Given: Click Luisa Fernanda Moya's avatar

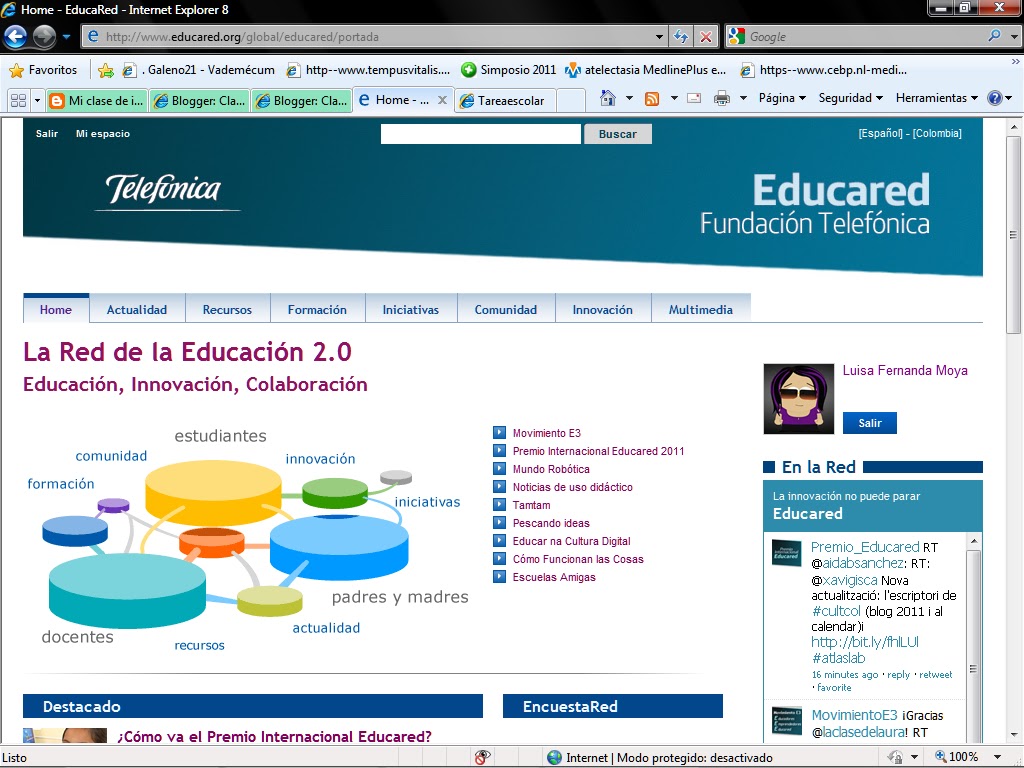Looking at the screenshot, I should tap(798, 398).
